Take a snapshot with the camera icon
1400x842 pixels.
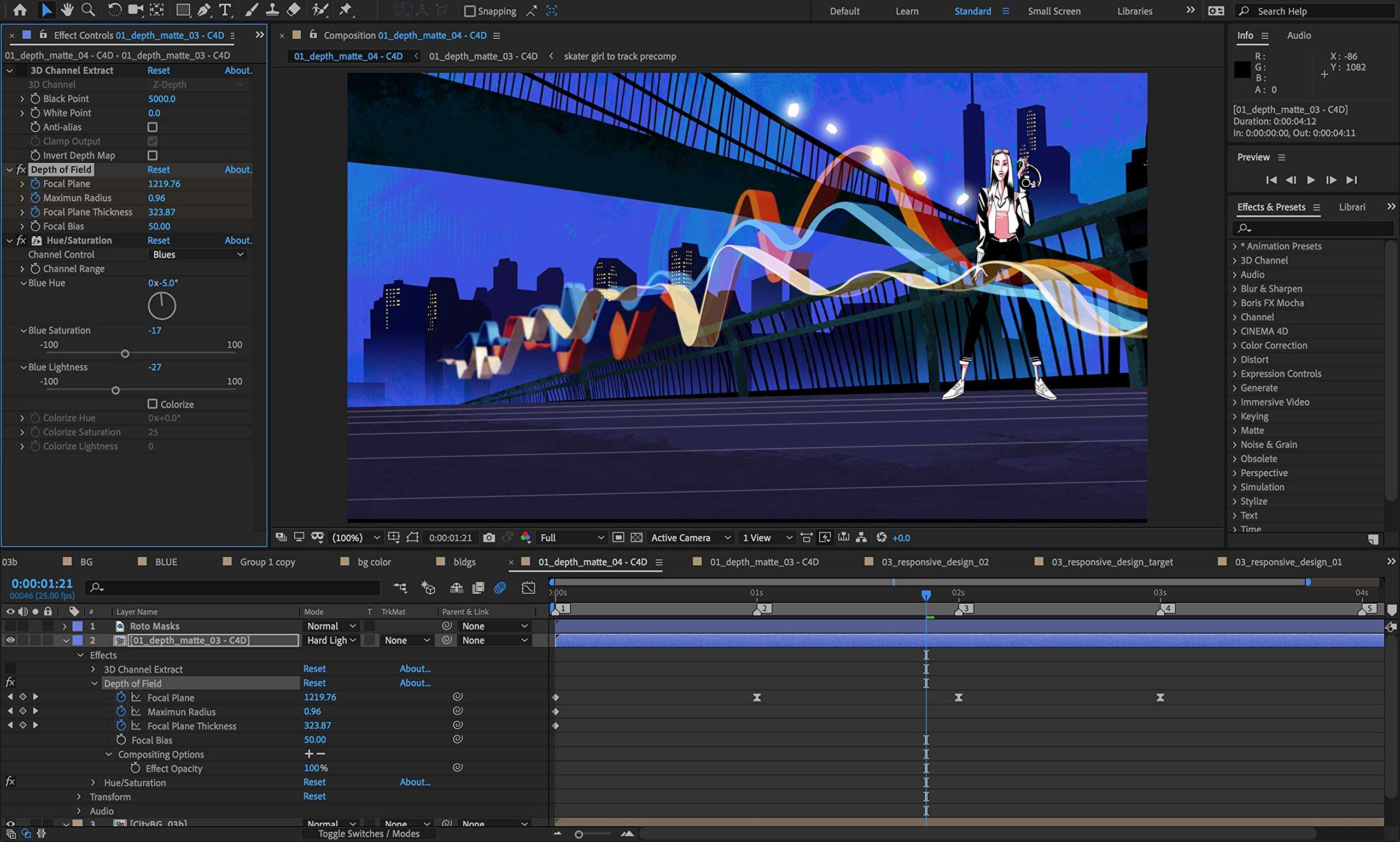(x=488, y=537)
